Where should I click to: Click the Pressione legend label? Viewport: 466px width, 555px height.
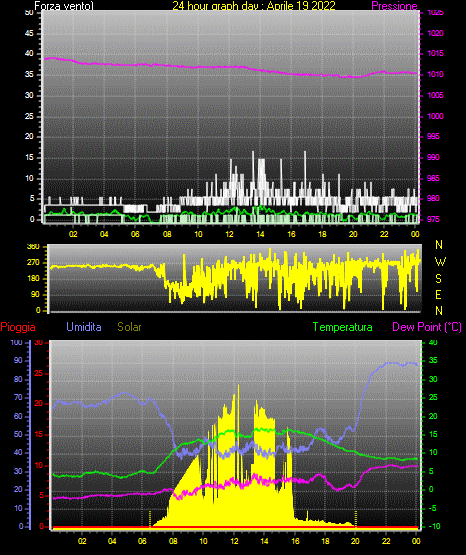394,6
